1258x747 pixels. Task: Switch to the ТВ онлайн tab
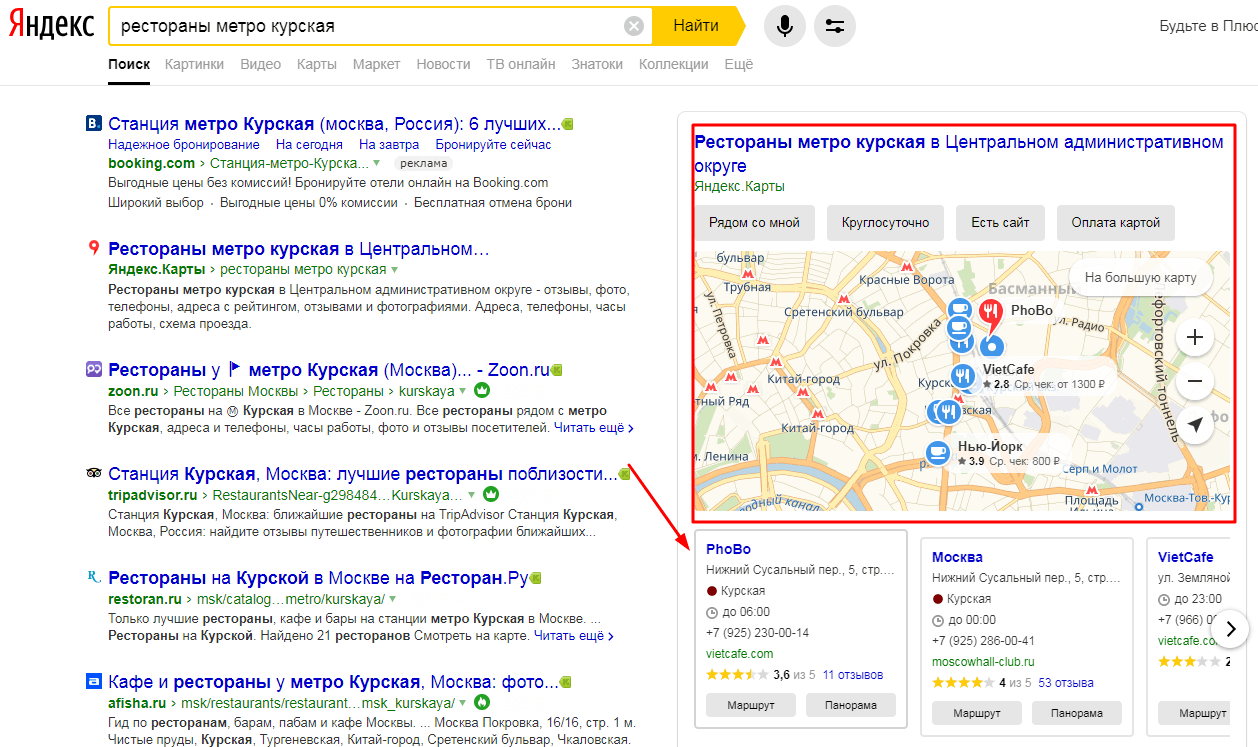coord(520,64)
